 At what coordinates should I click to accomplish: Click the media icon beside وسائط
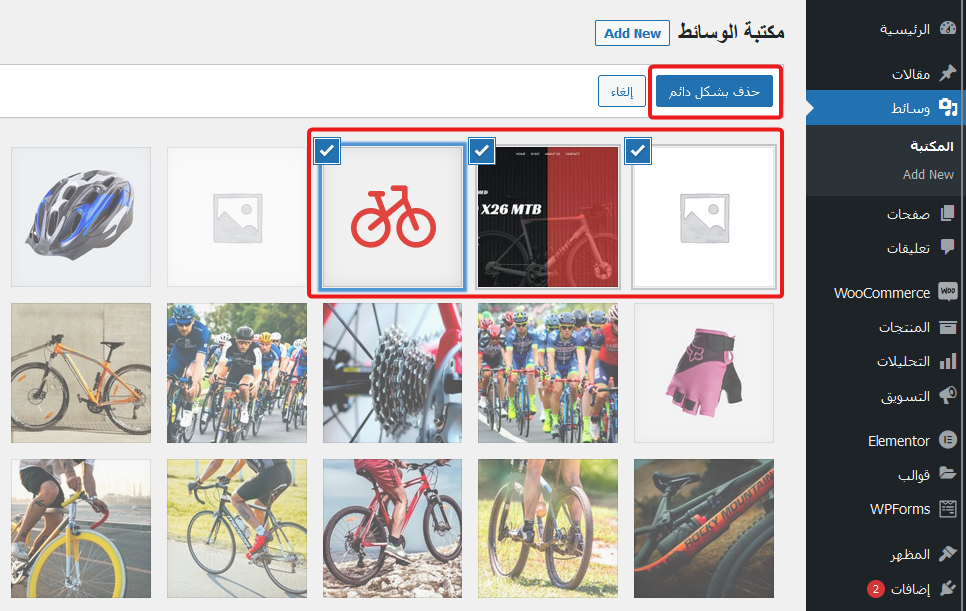(947, 108)
